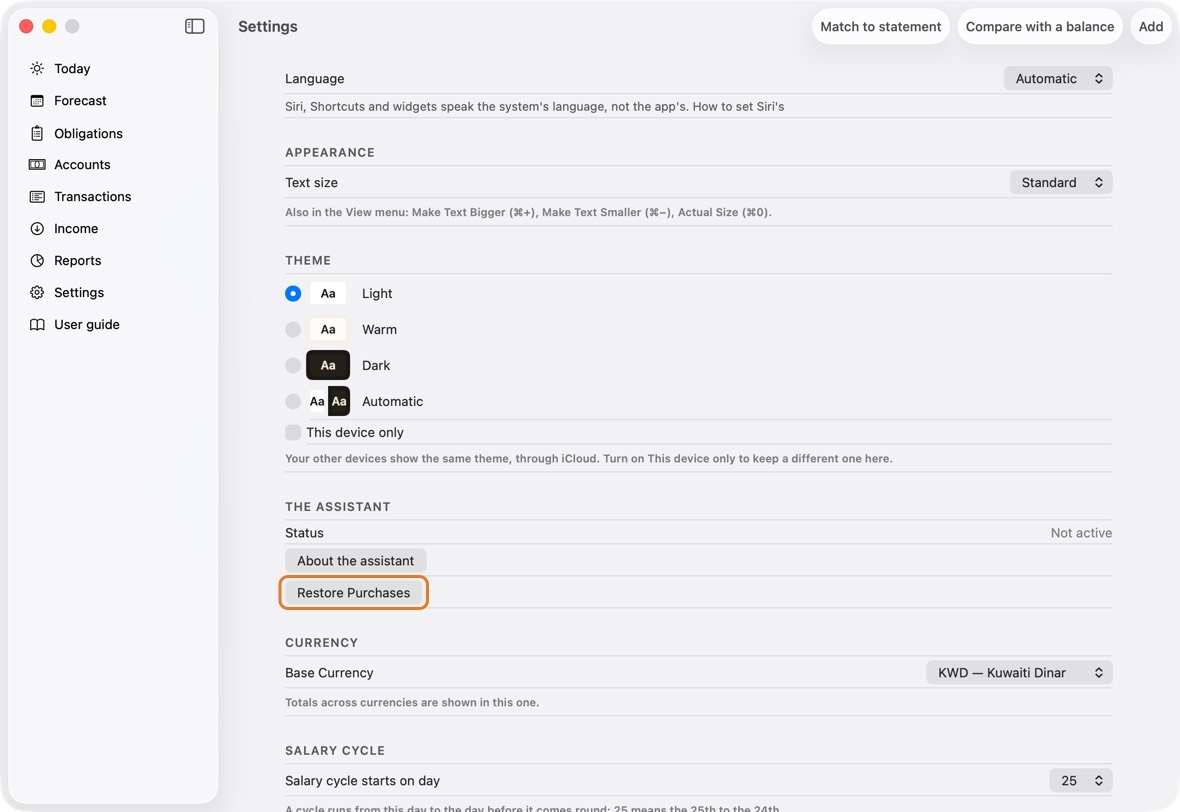1180x812 pixels.
Task: Click the Income arrow-circle icon
Action: click(37, 229)
